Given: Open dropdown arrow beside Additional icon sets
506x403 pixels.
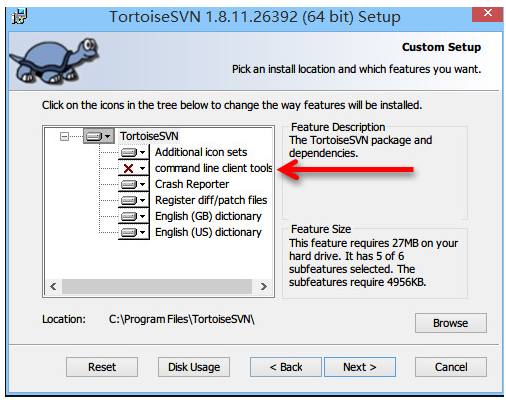Looking at the screenshot, I should click(x=143, y=152).
